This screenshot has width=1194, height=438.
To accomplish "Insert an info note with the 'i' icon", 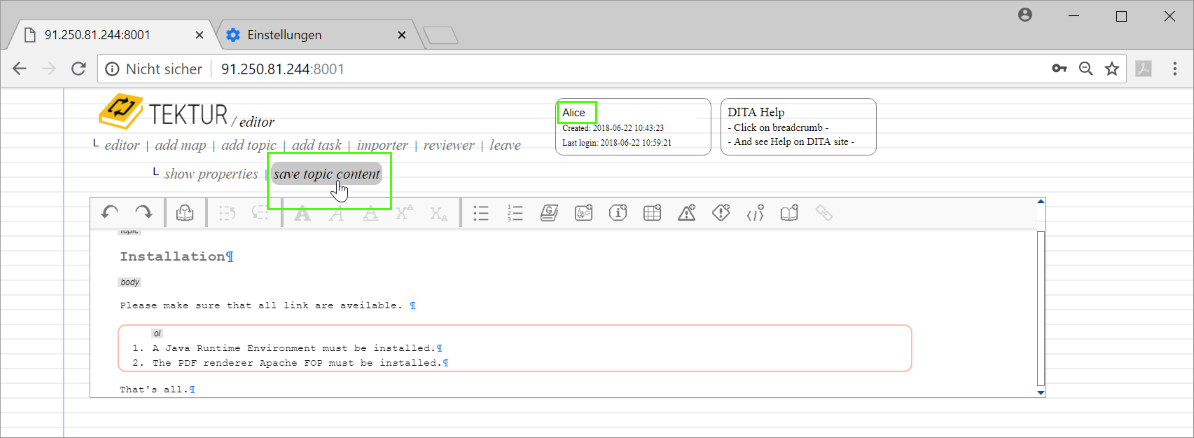I will [618, 212].
